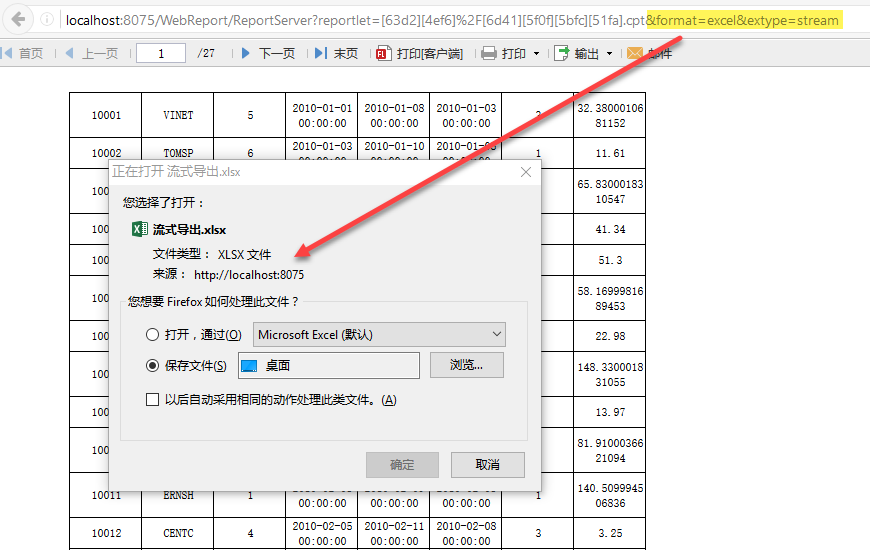Viewport: 870px width, 550px height.
Task: Click table cell 3.25
Action: pyautogui.click(x=610, y=533)
